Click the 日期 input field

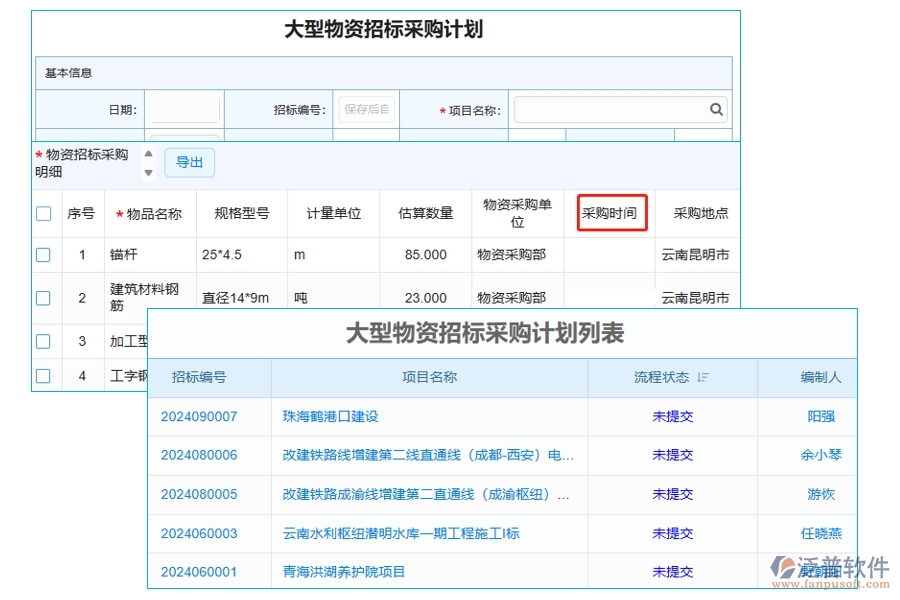point(183,109)
